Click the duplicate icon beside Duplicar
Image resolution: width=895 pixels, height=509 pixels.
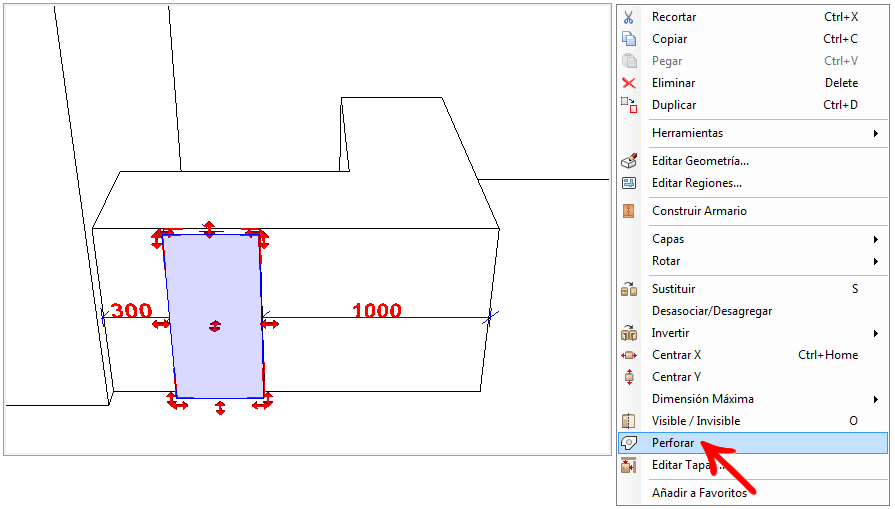click(x=628, y=105)
